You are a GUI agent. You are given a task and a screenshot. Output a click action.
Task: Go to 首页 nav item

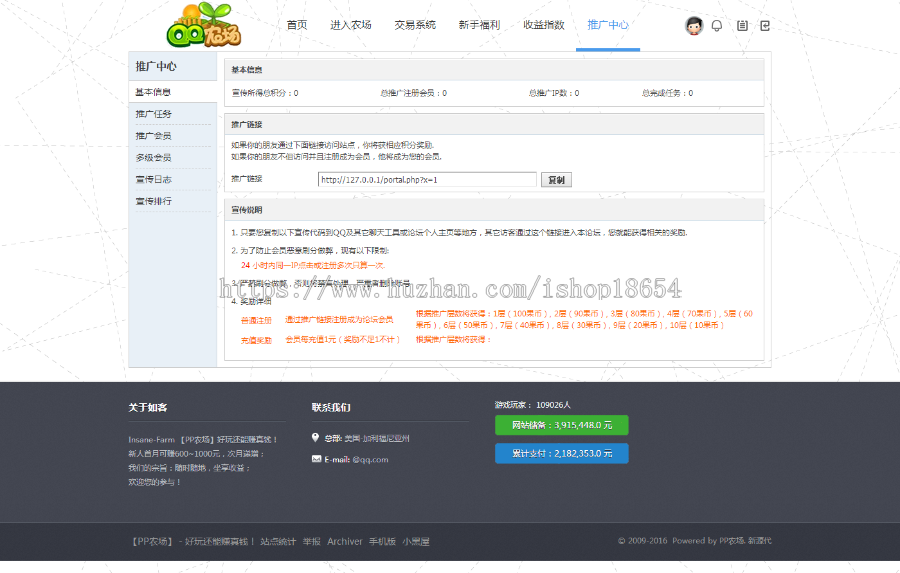tap(297, 25)
